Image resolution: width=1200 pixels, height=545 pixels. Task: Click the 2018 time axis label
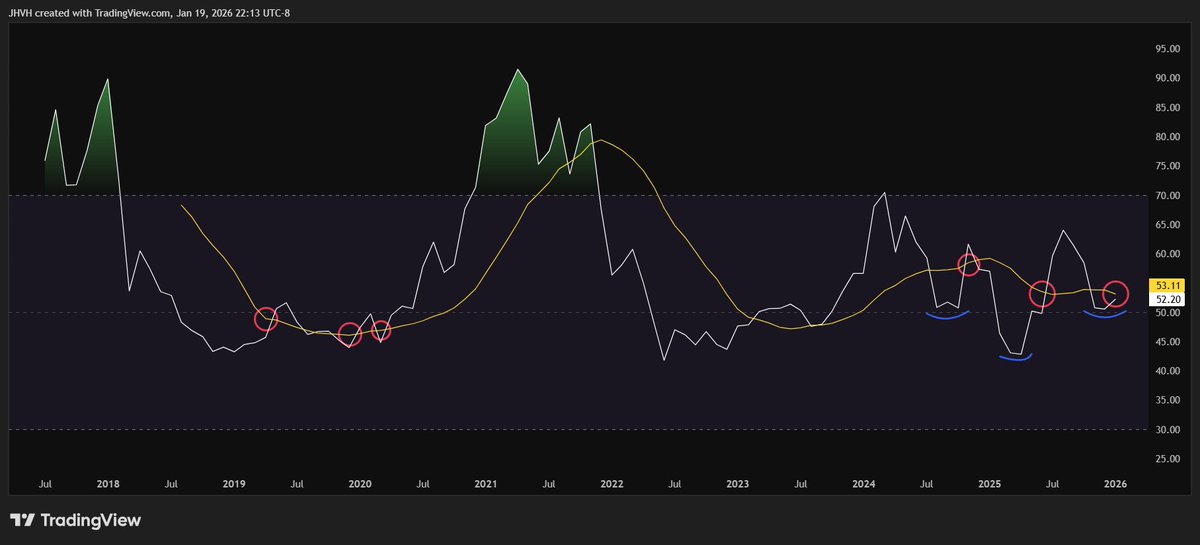tap(108, 484)
